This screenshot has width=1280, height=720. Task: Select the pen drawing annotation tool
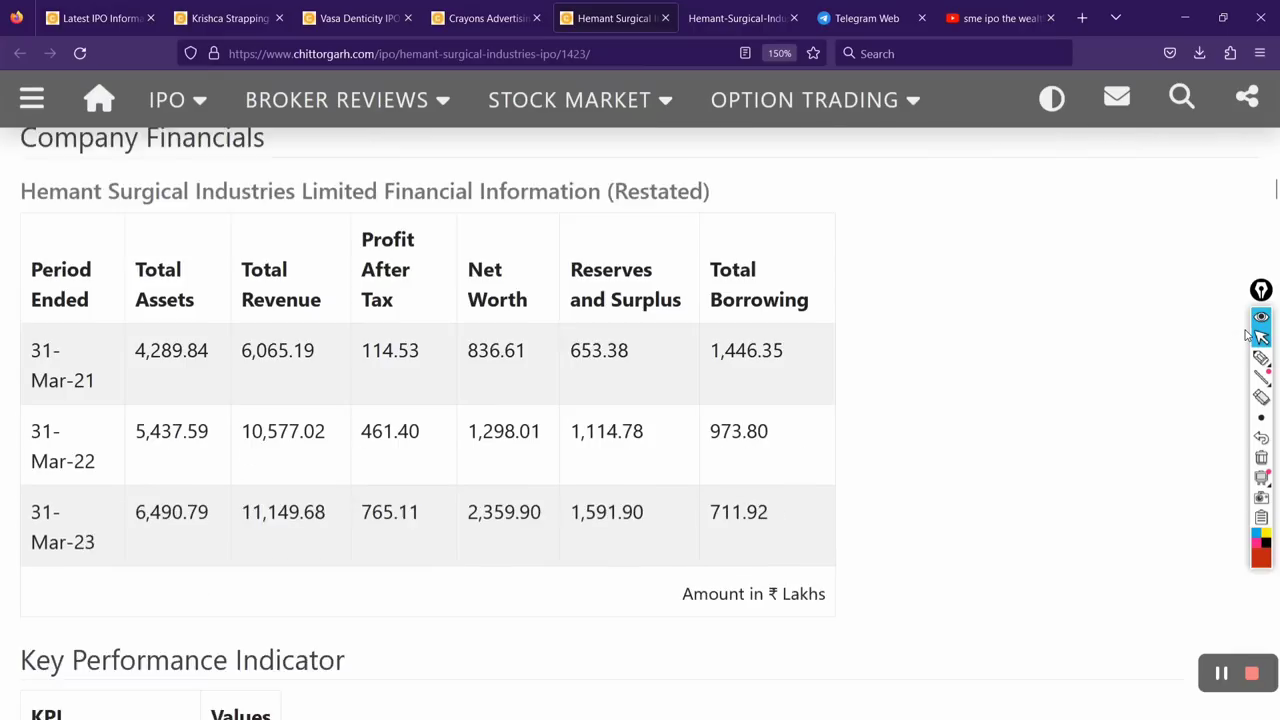[1261, 358]
